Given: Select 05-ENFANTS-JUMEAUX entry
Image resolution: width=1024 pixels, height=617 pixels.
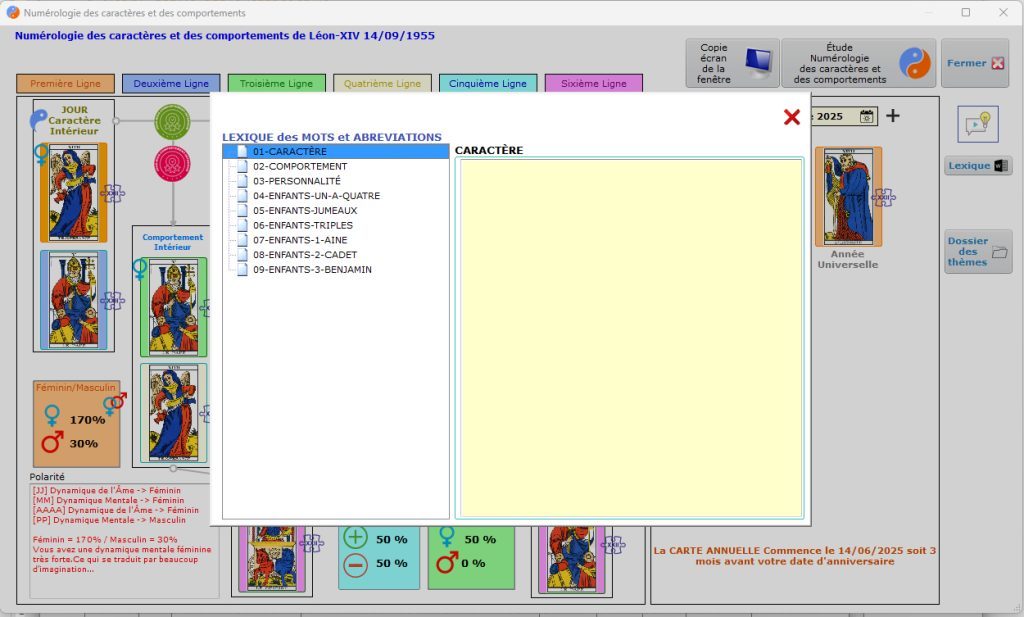Looking at the screenshot, I should (x=304, y=211).
